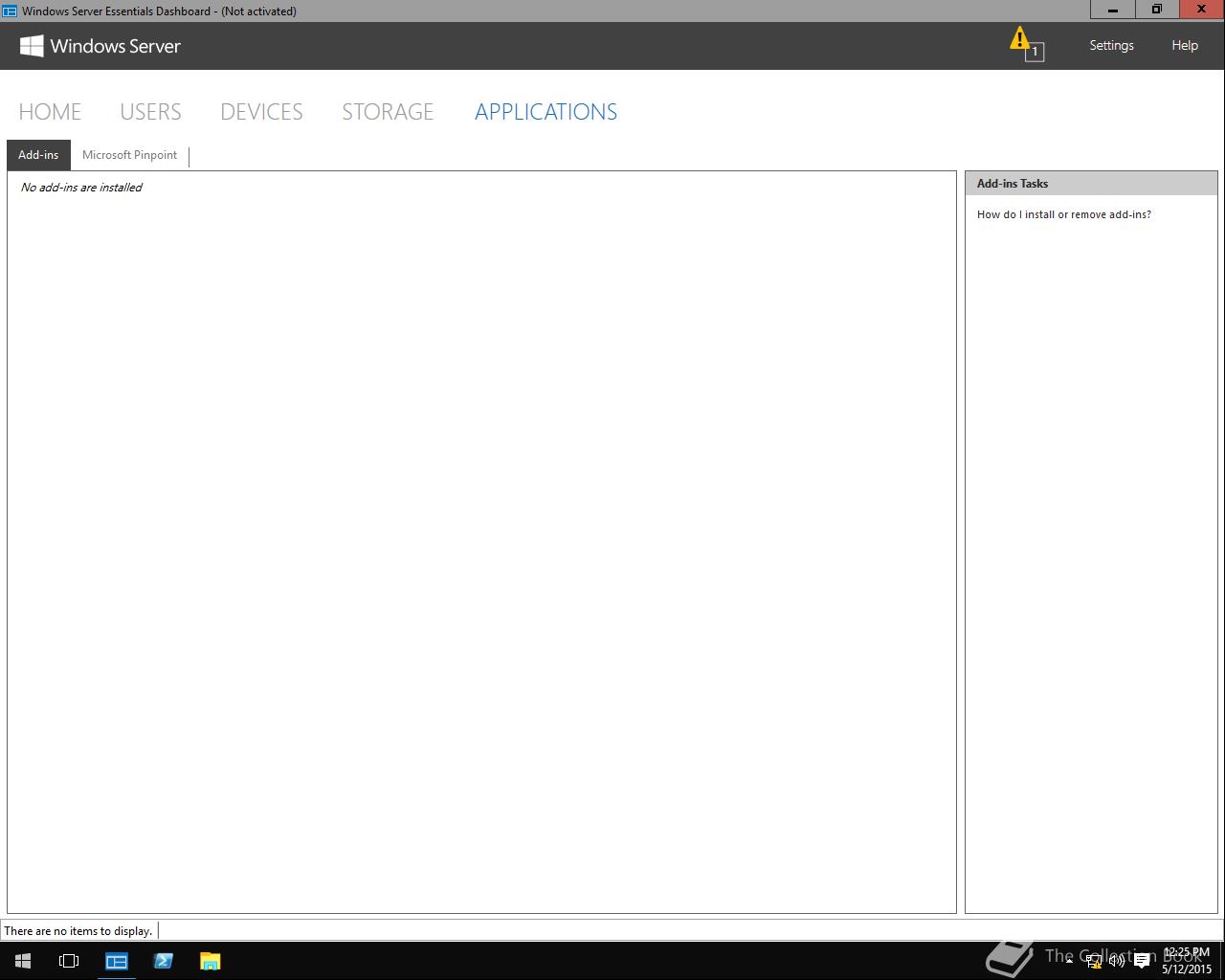Click the taskbar clock and date

coord(1187,961)
